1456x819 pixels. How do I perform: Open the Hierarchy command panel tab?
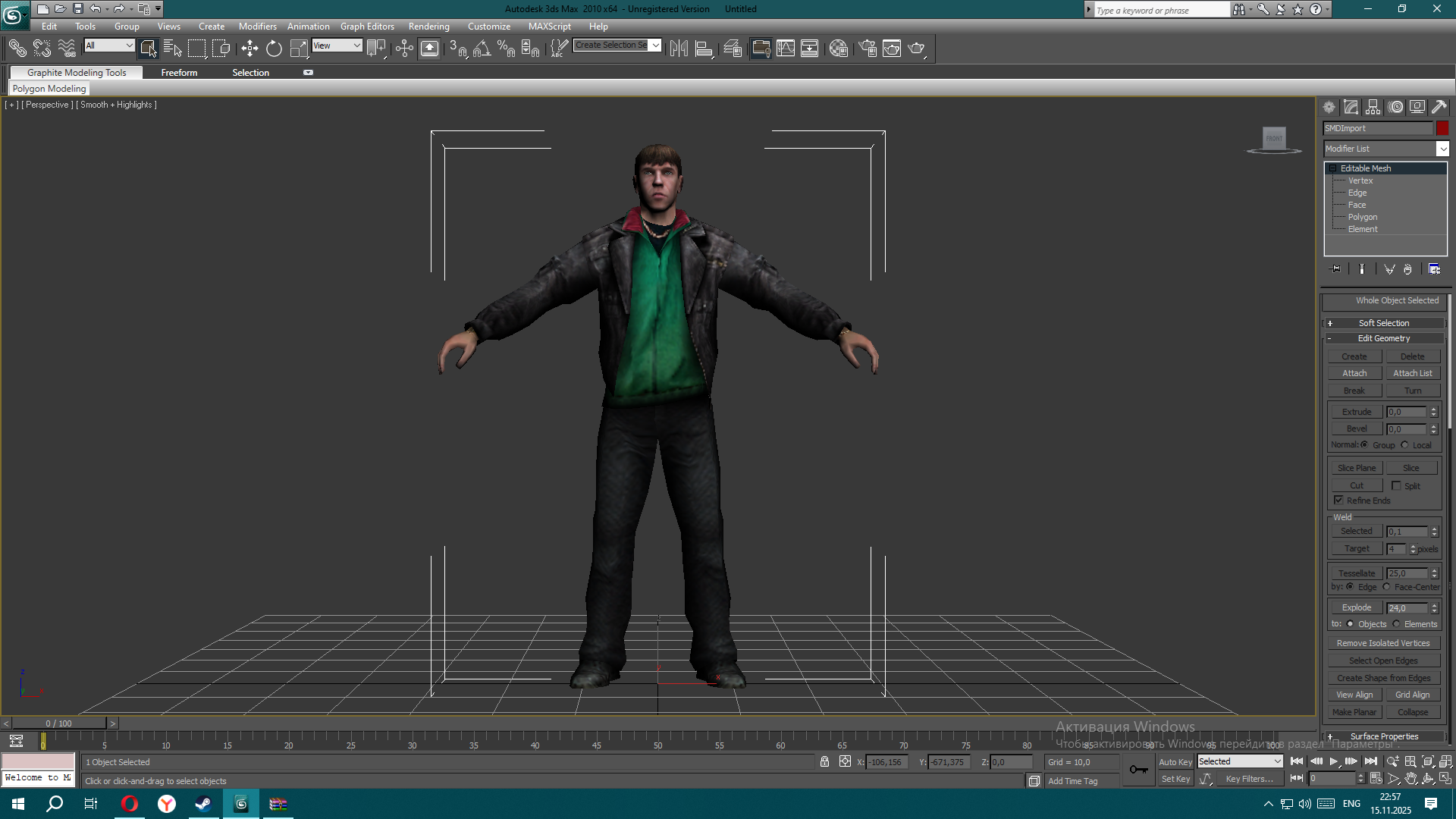1373,107
